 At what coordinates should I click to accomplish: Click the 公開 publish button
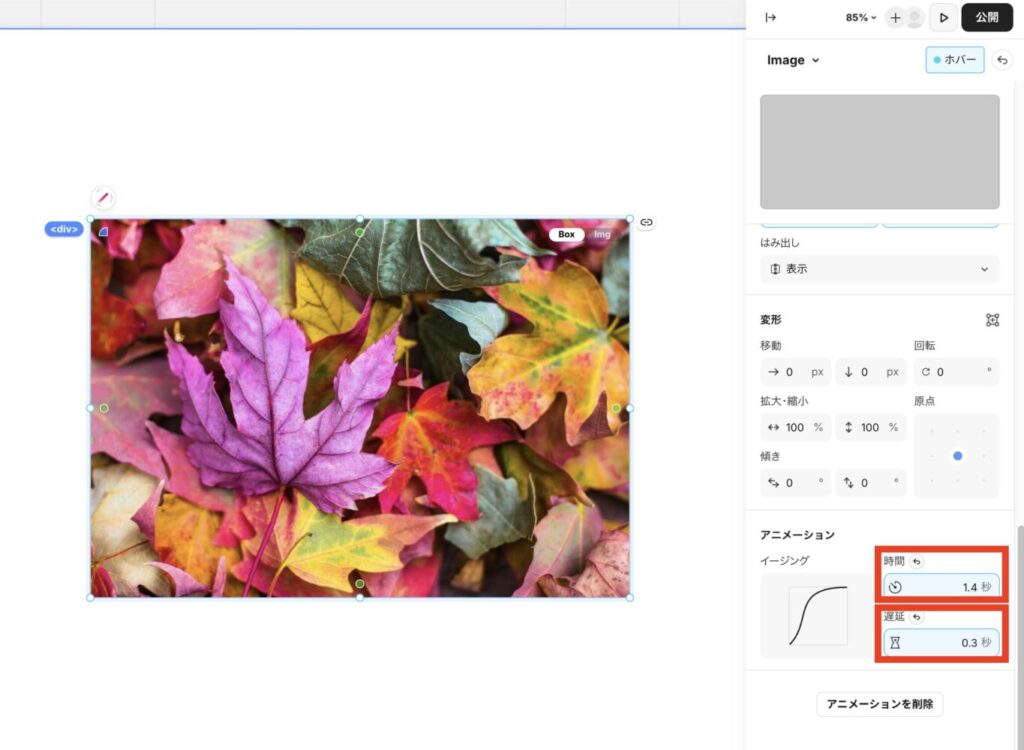click(986, 17)
